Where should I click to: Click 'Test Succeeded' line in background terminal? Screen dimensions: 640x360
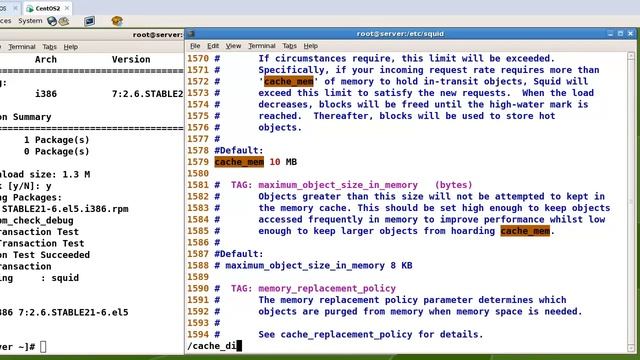(51, 255)
